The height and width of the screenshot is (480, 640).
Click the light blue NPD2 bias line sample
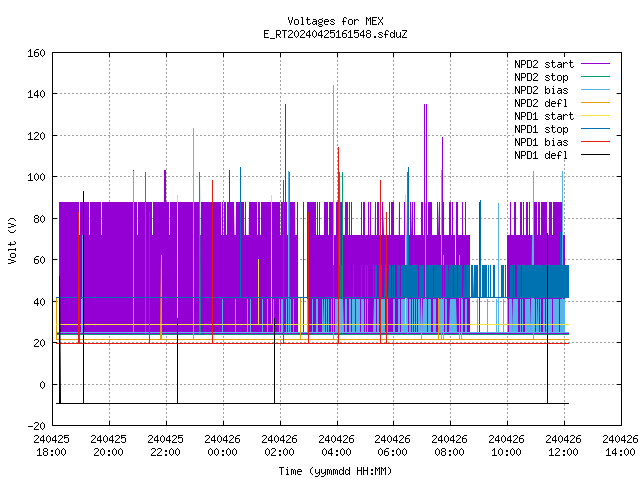click(x=595, y=90)
